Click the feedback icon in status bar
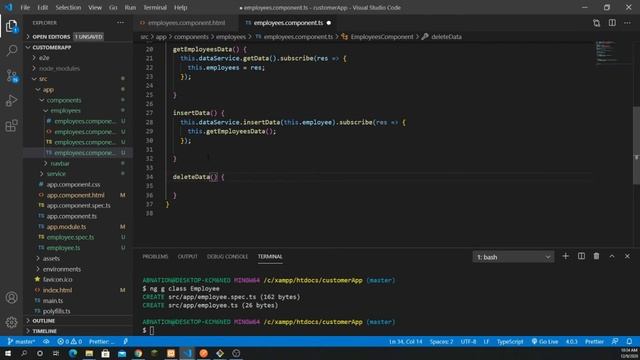Image resolution: width=640 pixels, height=360 pixels. [x=615, y=342]
